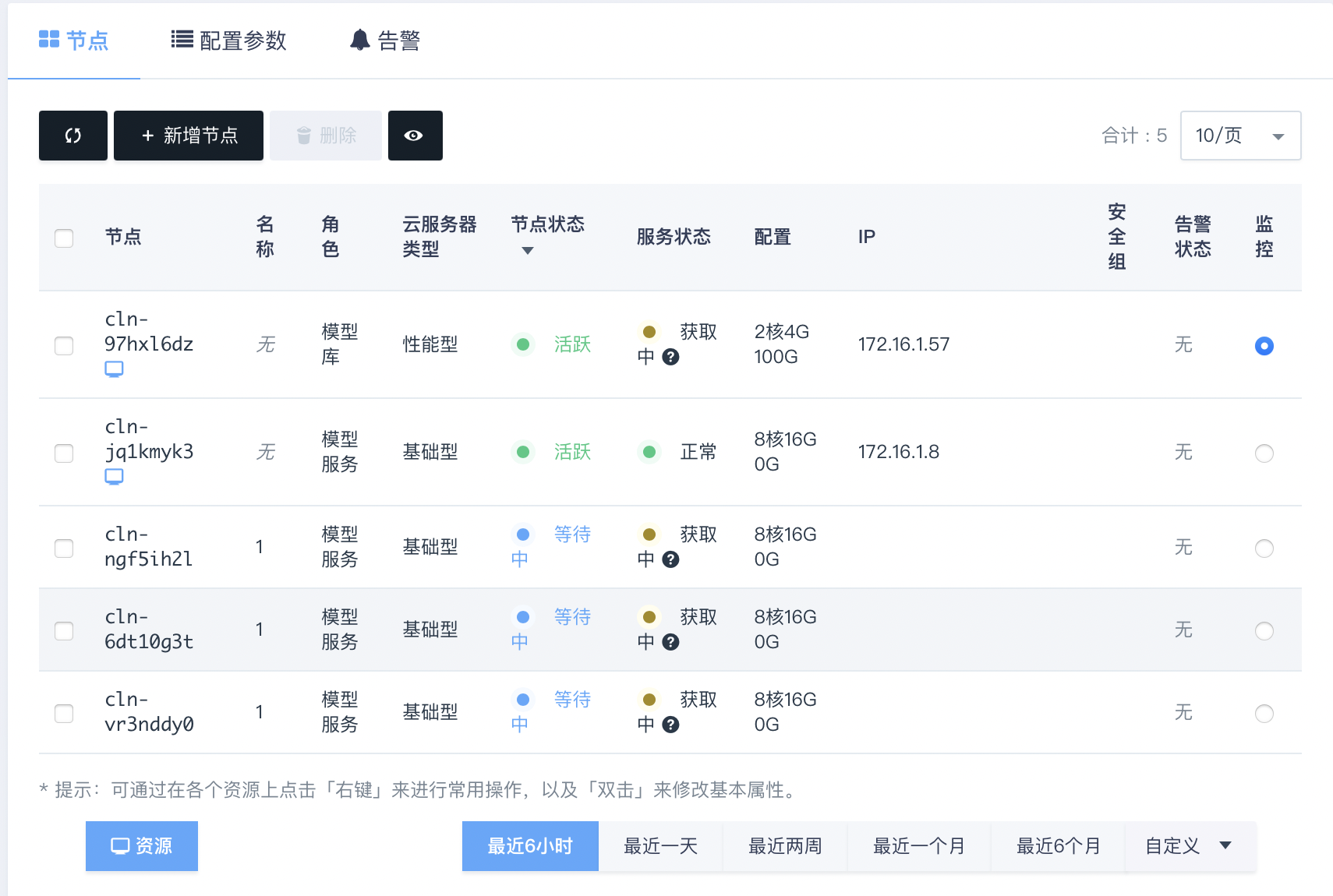Select the 最近两周 time range
Screen dimensions: 1333x896
[x=786, y=846]
